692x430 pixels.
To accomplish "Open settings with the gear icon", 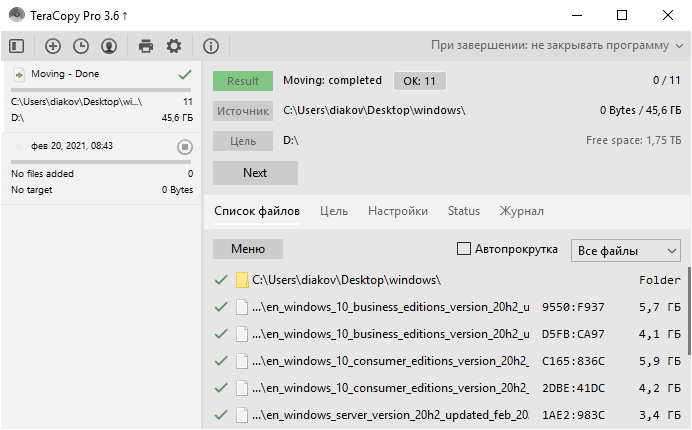I will (174, 45).
